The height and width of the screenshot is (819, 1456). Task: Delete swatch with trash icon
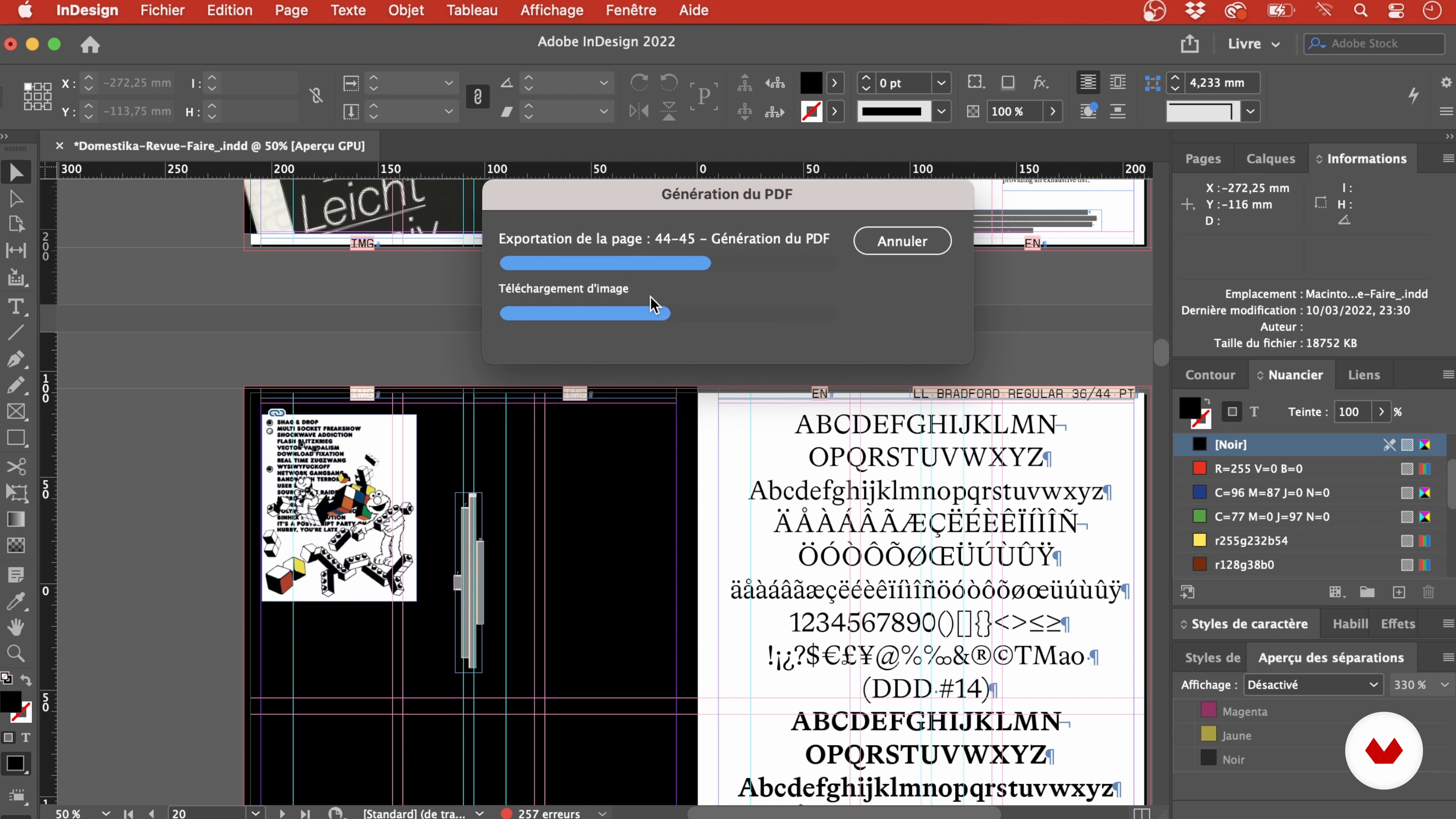pos(1428,592)
